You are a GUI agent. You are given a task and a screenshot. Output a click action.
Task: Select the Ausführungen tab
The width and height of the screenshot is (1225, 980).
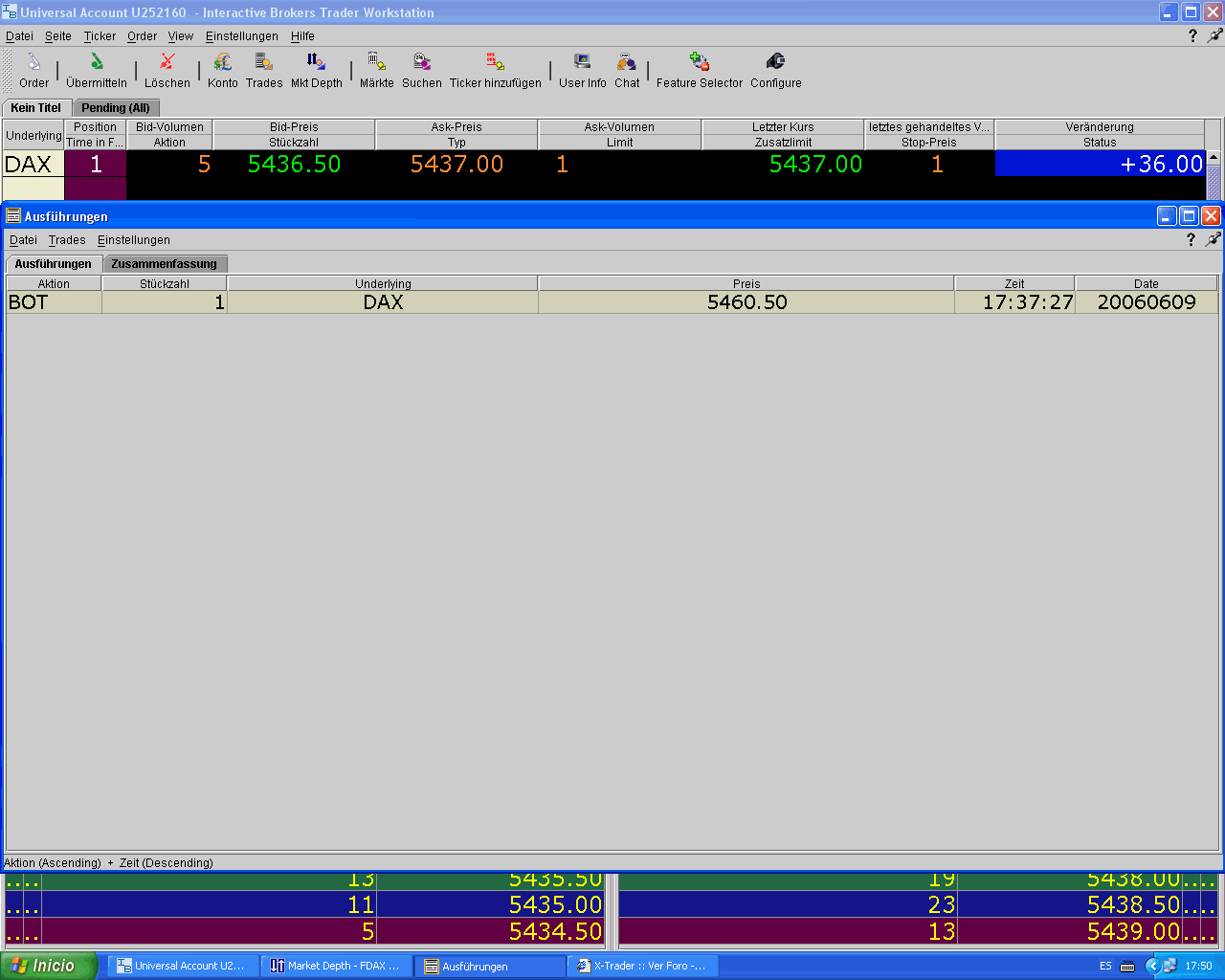[x=54, y=264]
